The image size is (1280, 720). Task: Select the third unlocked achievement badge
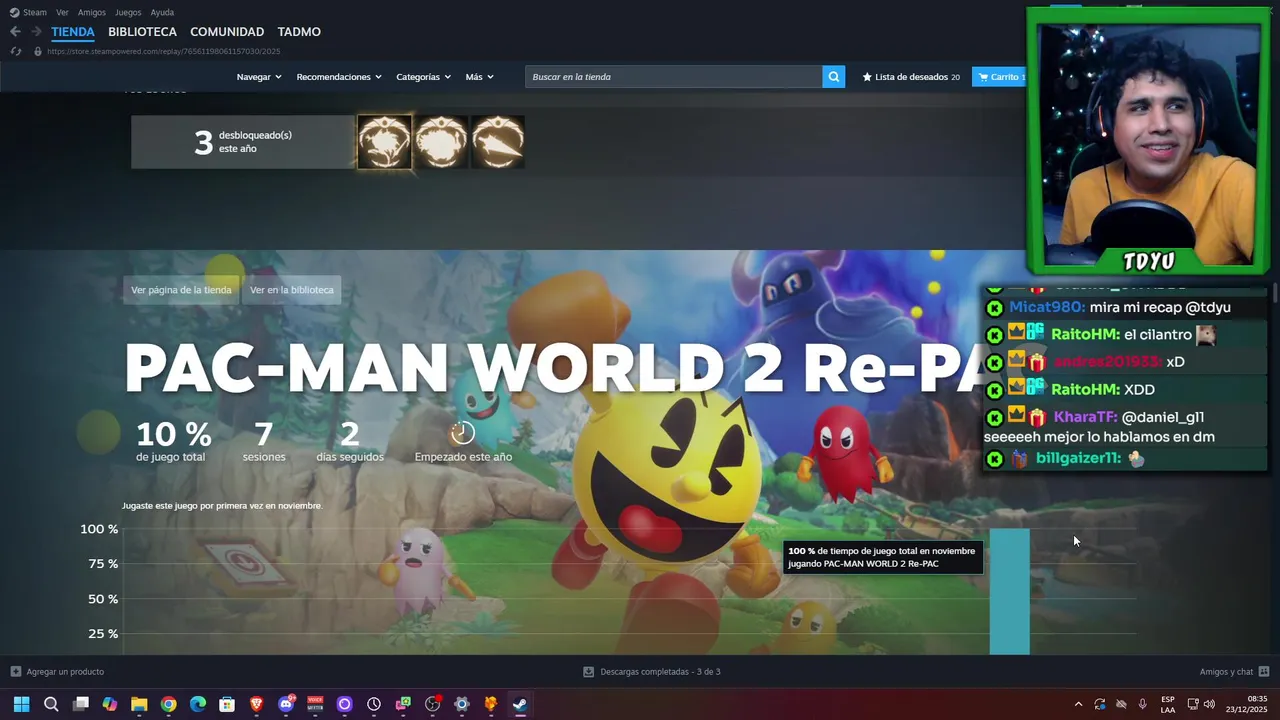click(x=498, y=142)
